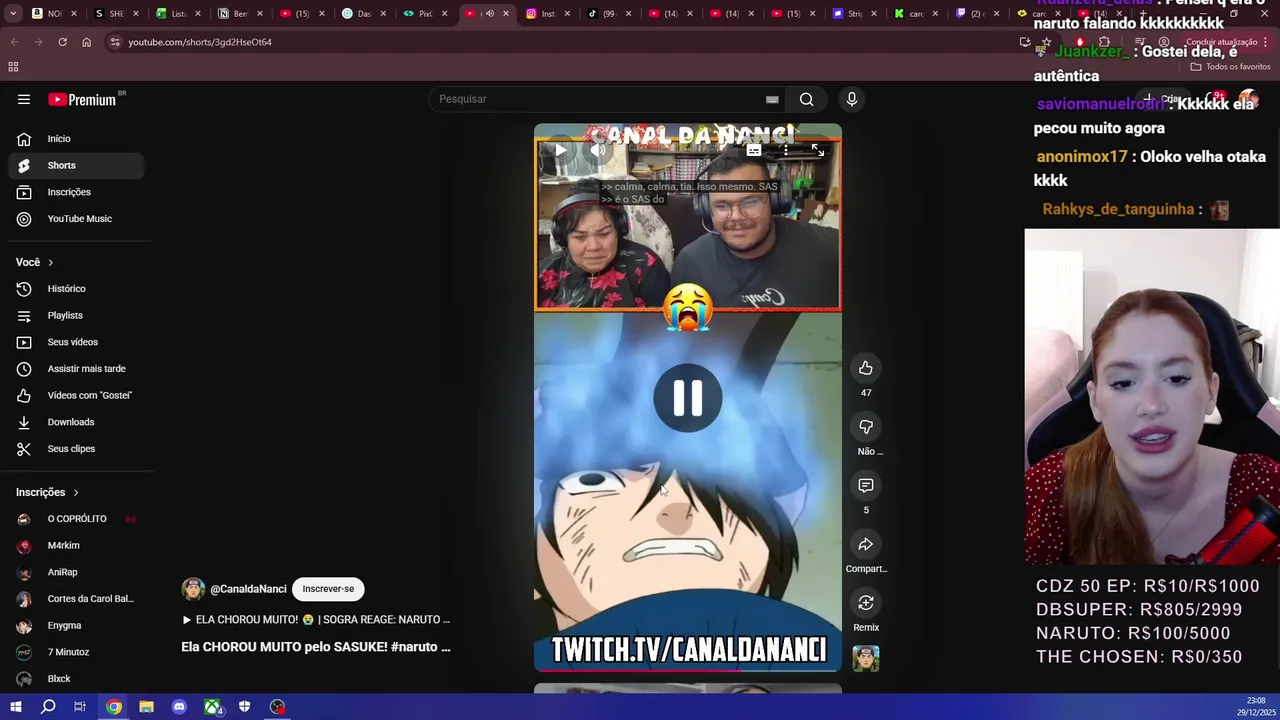This screenshot has width=1280, height=720.
Task: Open Playlists in the sidebar
Action: pyautogui.click(x=76, y=315)
